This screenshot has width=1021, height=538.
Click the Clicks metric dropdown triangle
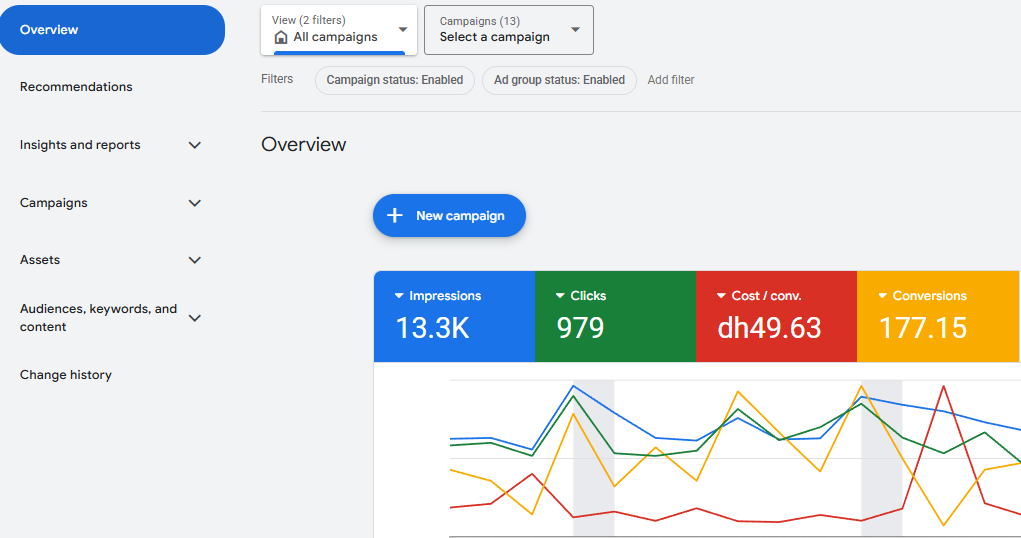tap(560, 296)
